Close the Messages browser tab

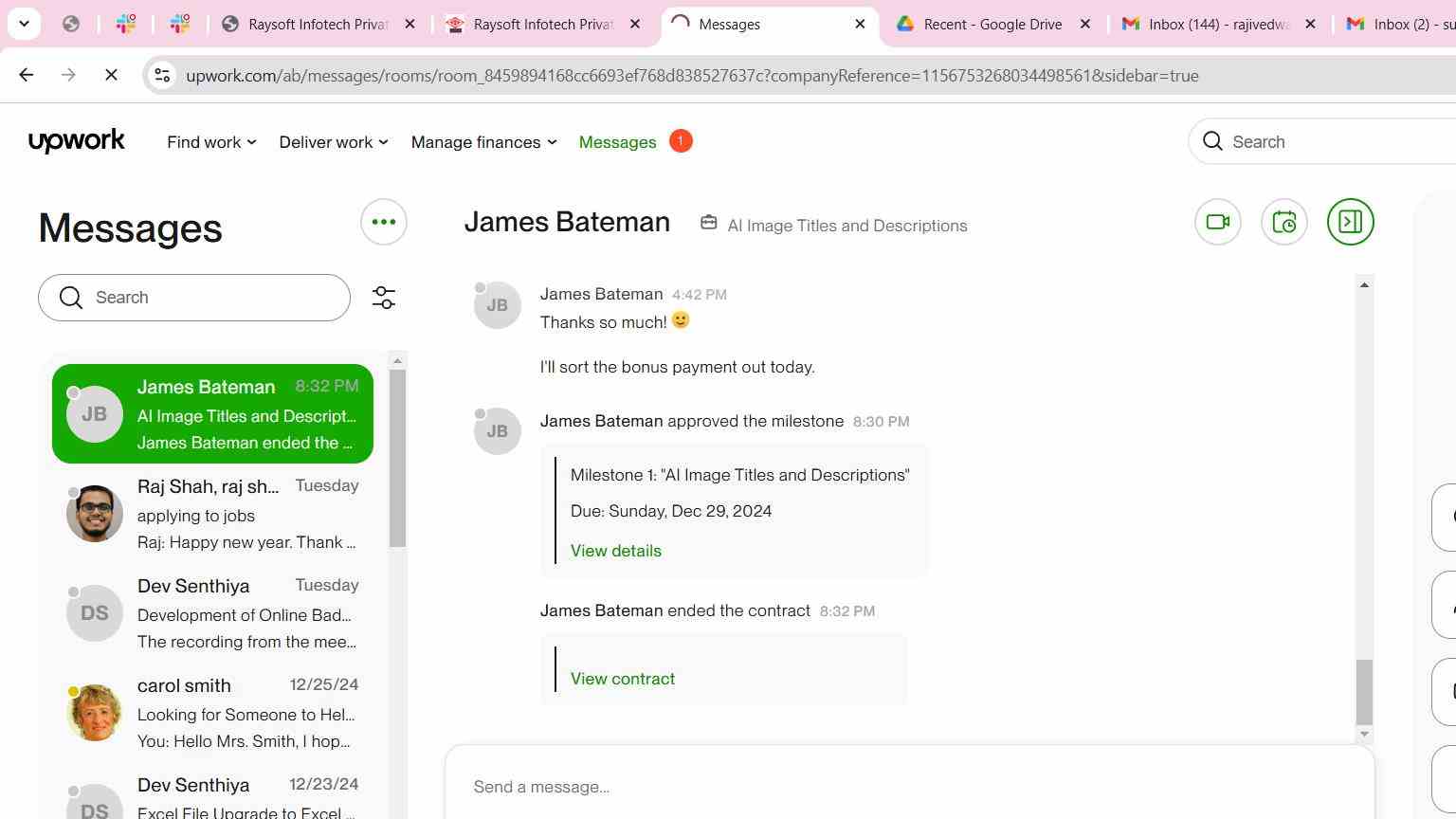[x=860, y=24]
